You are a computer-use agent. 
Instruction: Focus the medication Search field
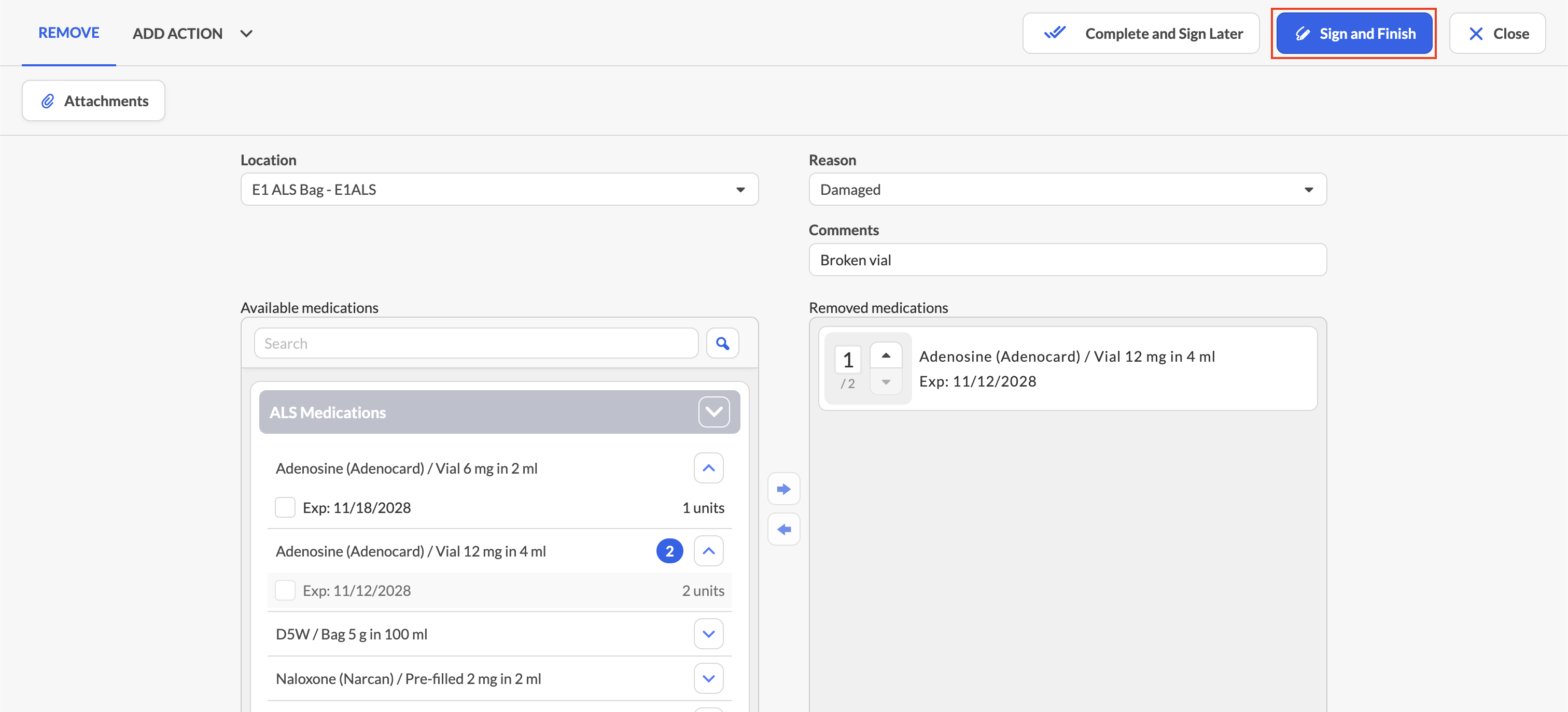pyautogui.click(x=476, y=344)
